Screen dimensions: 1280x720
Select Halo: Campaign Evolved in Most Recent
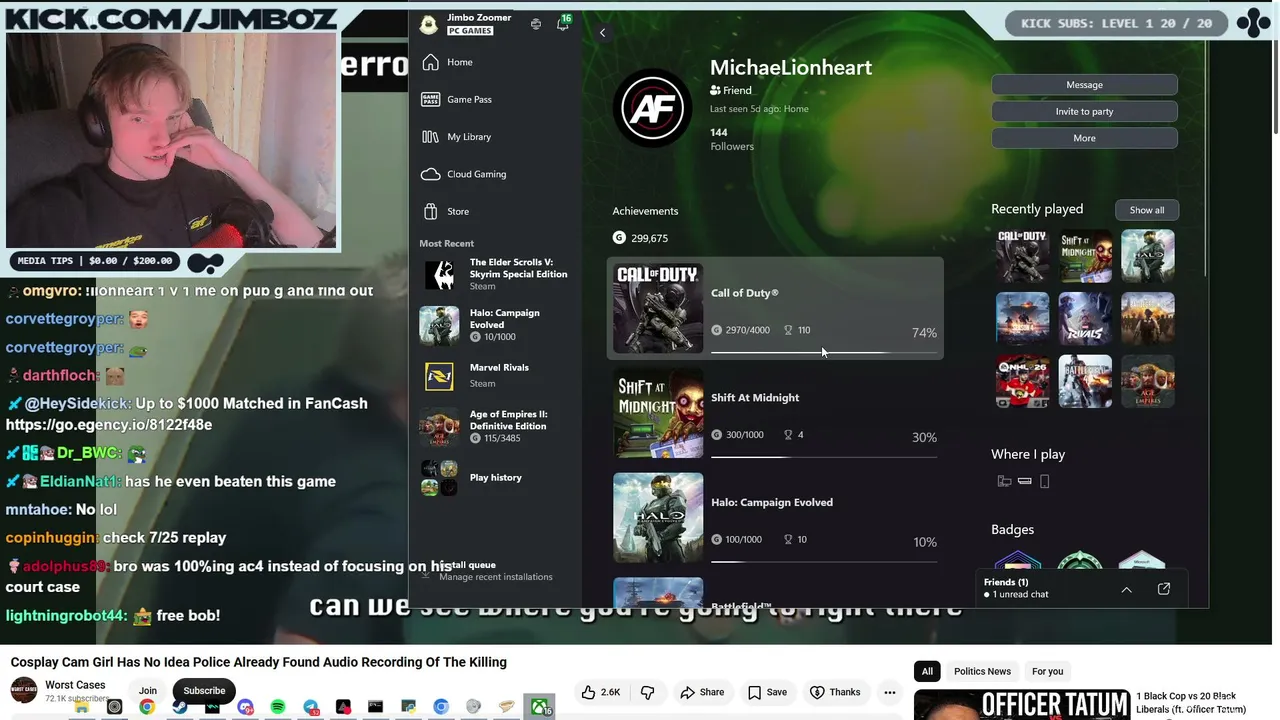coord(495,325)
